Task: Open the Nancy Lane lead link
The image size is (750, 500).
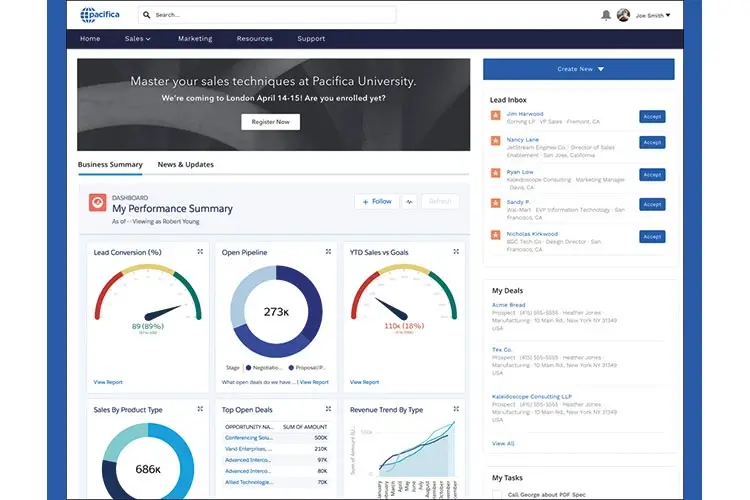Action: [x=522, y=140]
